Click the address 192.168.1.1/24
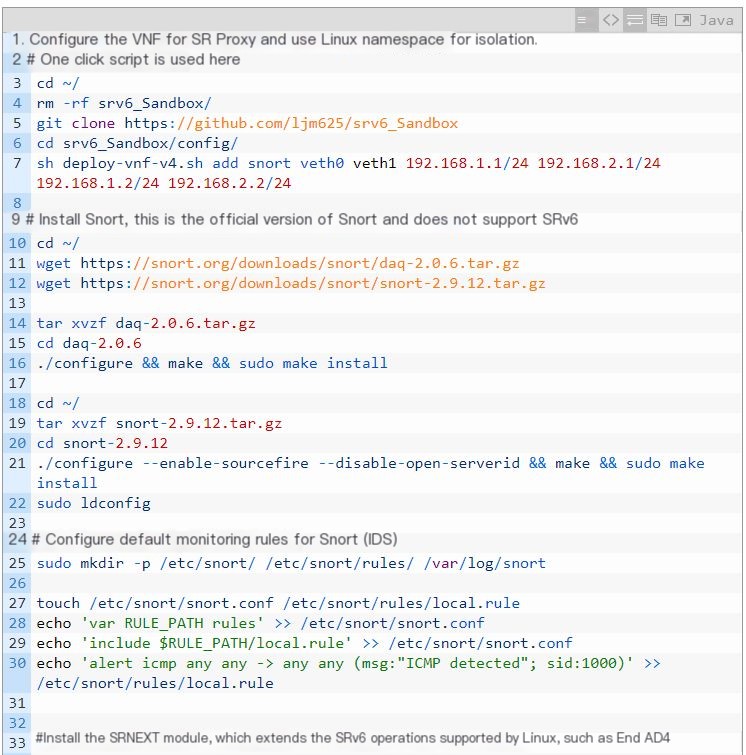The image size is (746, 755). pyautogui.click(x=467, y=163)
